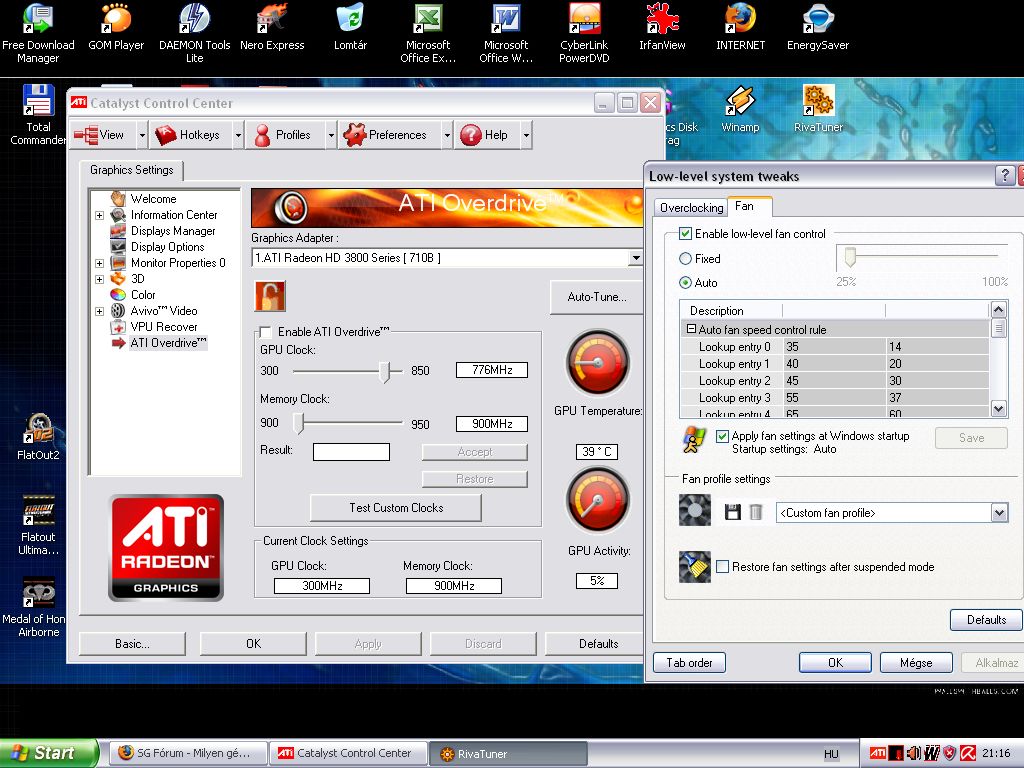Click the GPU Clock slider handle

pos(384,371)
